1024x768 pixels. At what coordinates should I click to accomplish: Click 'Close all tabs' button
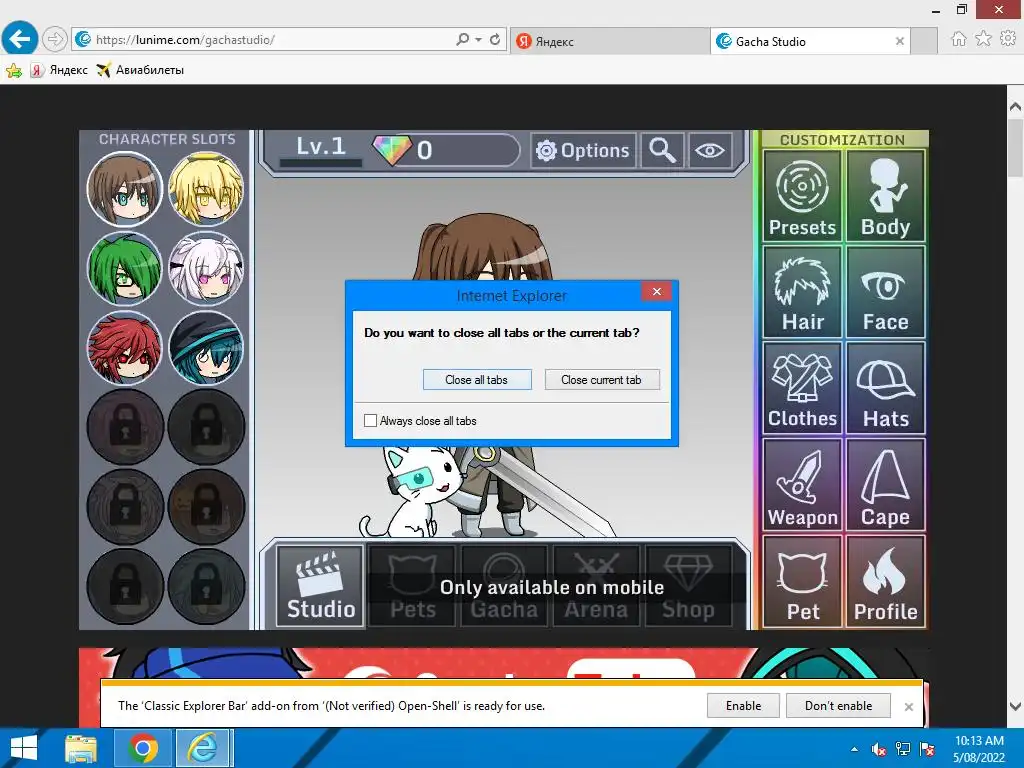[x=477, y=379]
